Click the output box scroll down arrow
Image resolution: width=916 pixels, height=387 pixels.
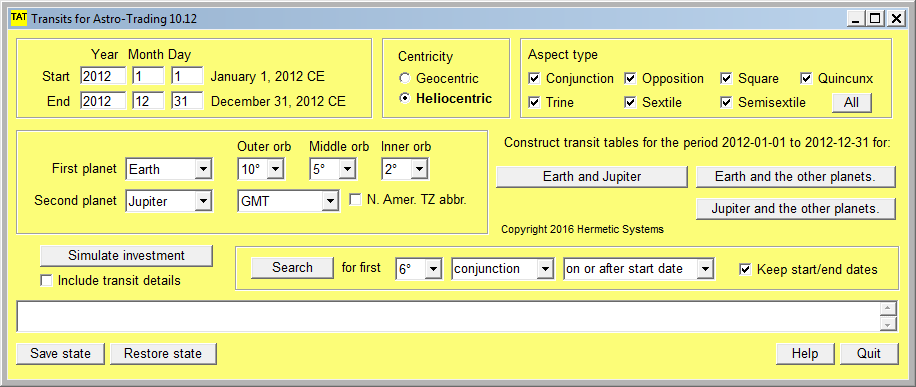pyautogui.click(x=888, y=324)
